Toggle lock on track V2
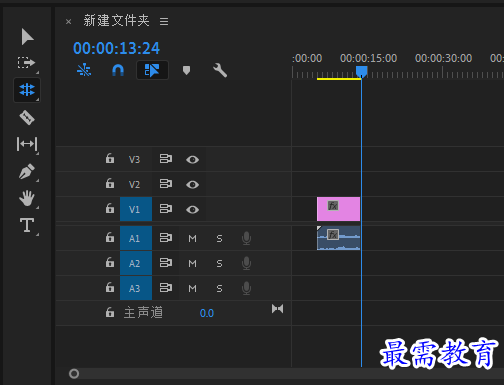This screenshot has height=385, width=504. [x=110, y=184]
